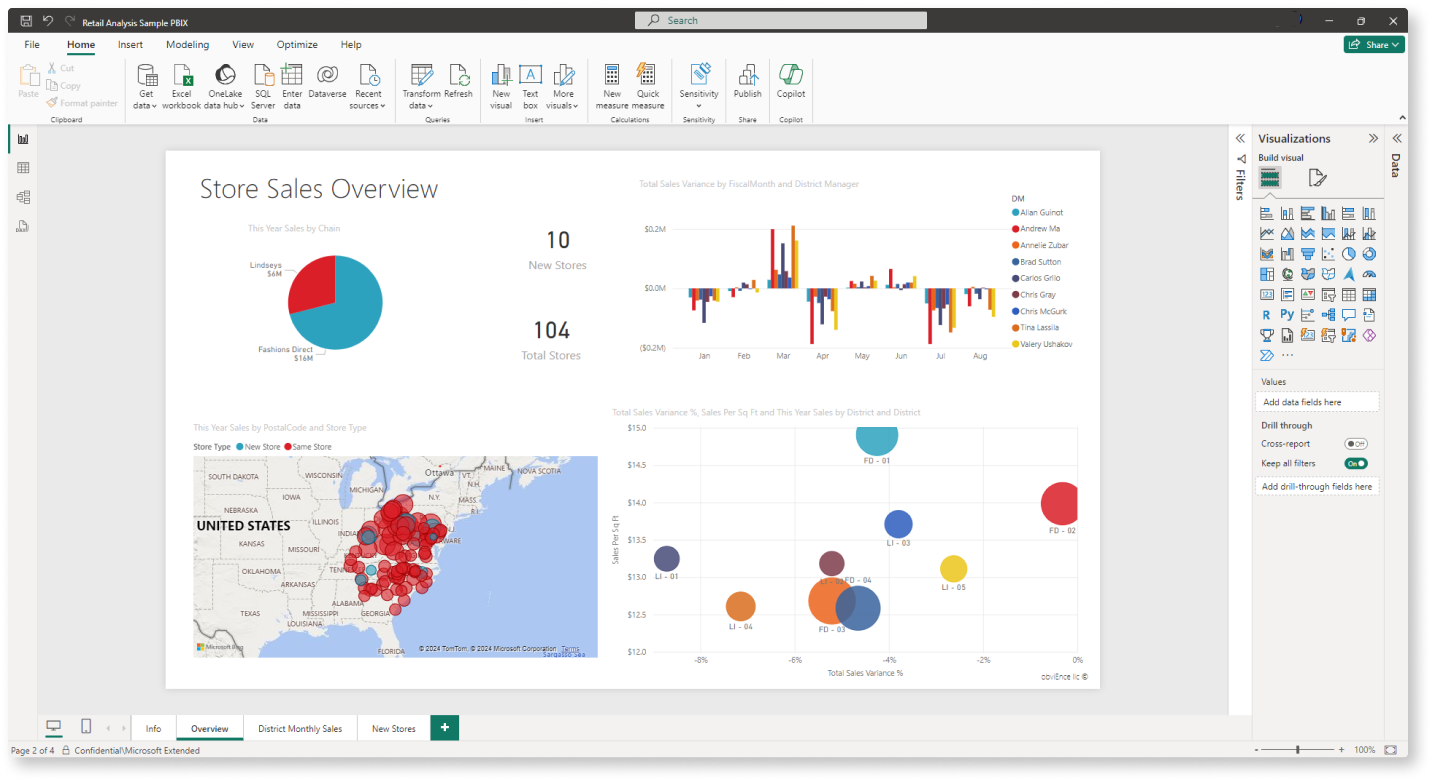Image resolution: width=1432 pixels, height=782 pixels.
Task: Select the Donut chart visualization
Action: pyautogui.click(x=1370, y=254)
